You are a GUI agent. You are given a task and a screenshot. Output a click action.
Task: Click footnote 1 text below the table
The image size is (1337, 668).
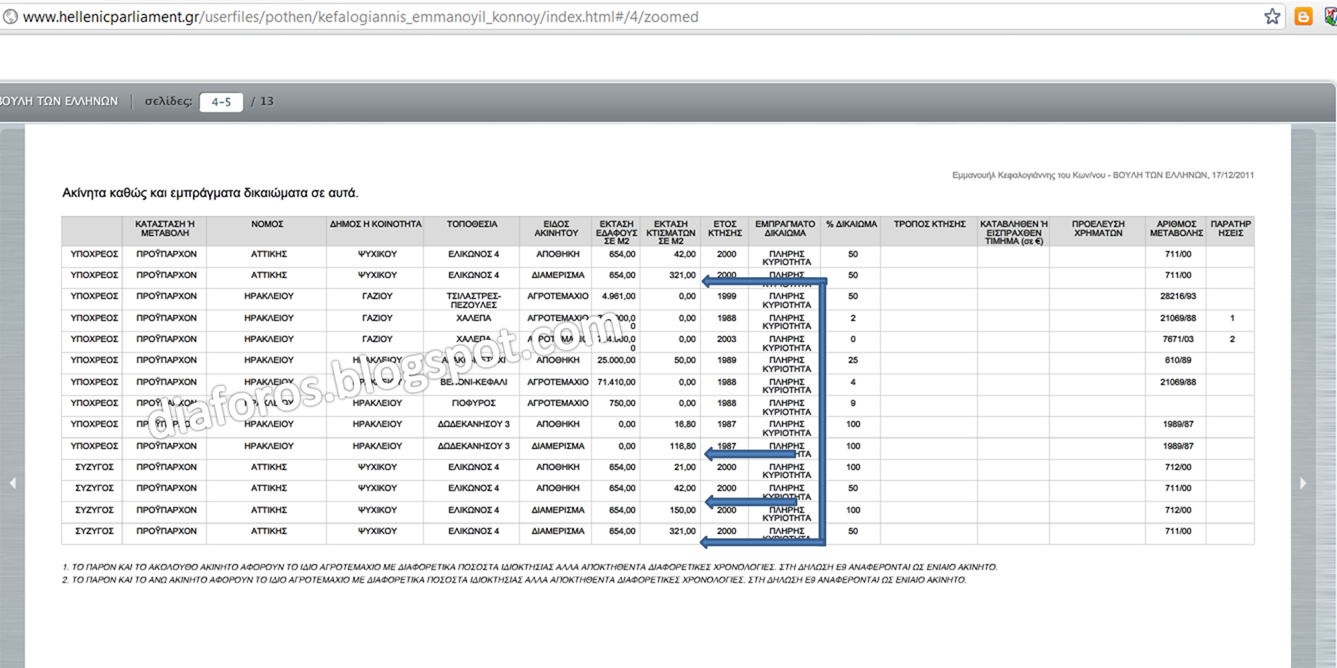(530, 567)
